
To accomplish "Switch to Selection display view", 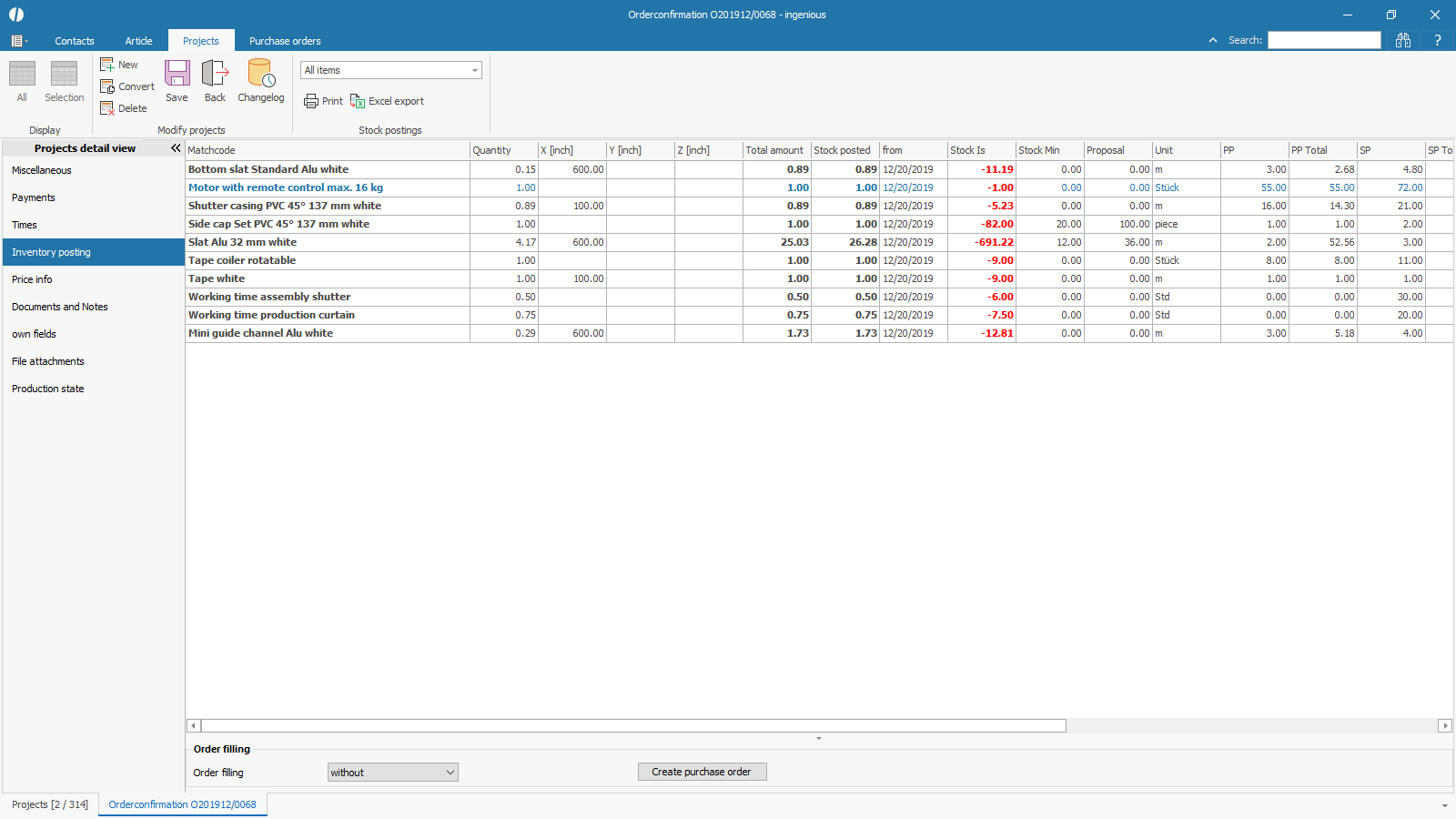I will coord(64,74).
